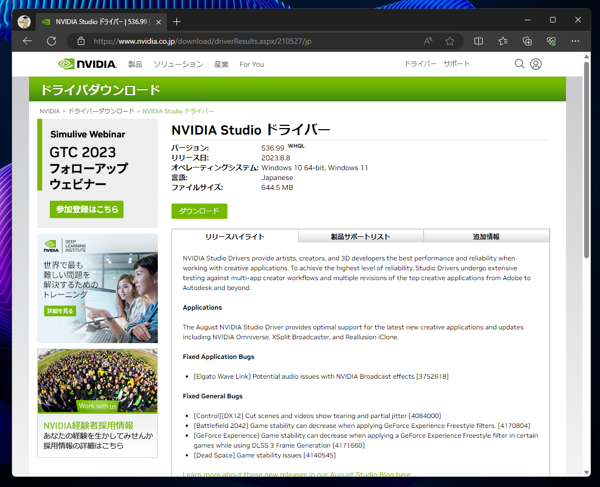Click the green ダウンロード button
The height and width of the screenshot is (487, 600).
[x=199, y=211]
